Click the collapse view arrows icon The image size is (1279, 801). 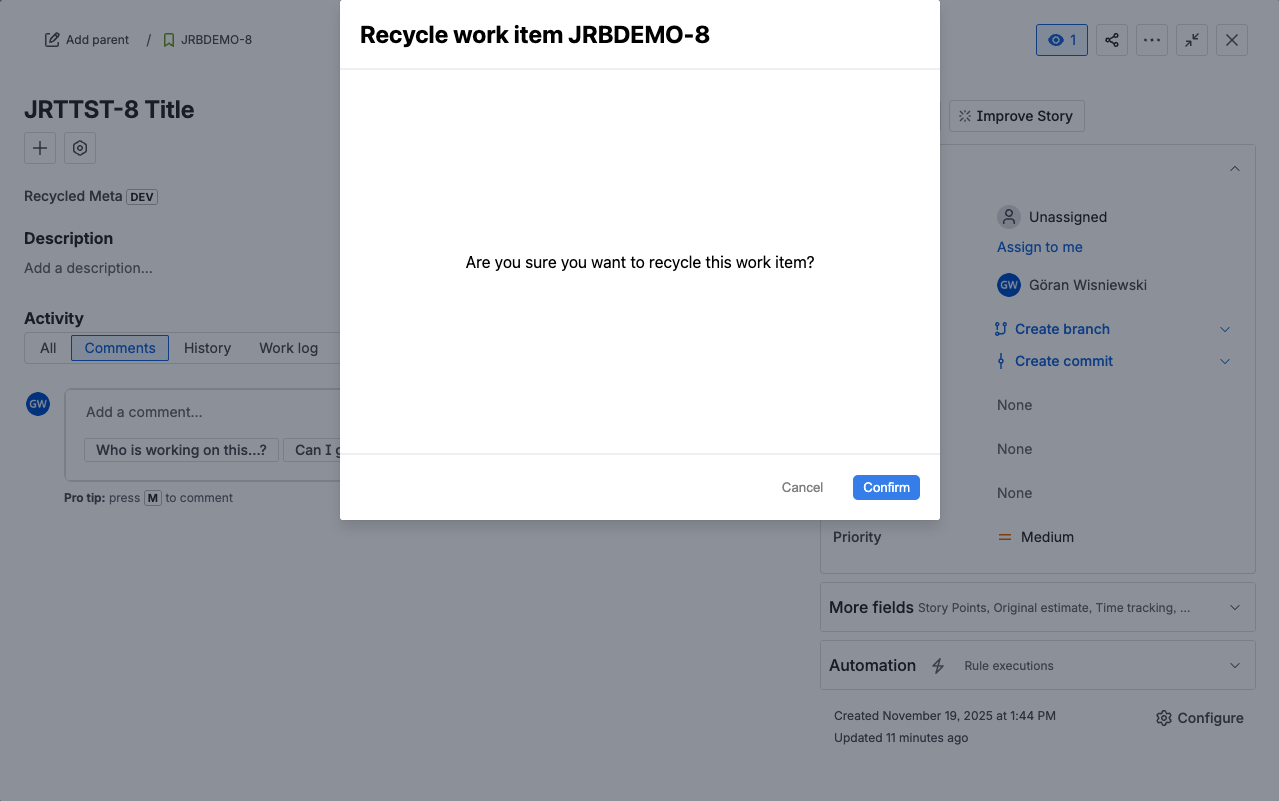pyautogui.click(x=1191, y=40)
